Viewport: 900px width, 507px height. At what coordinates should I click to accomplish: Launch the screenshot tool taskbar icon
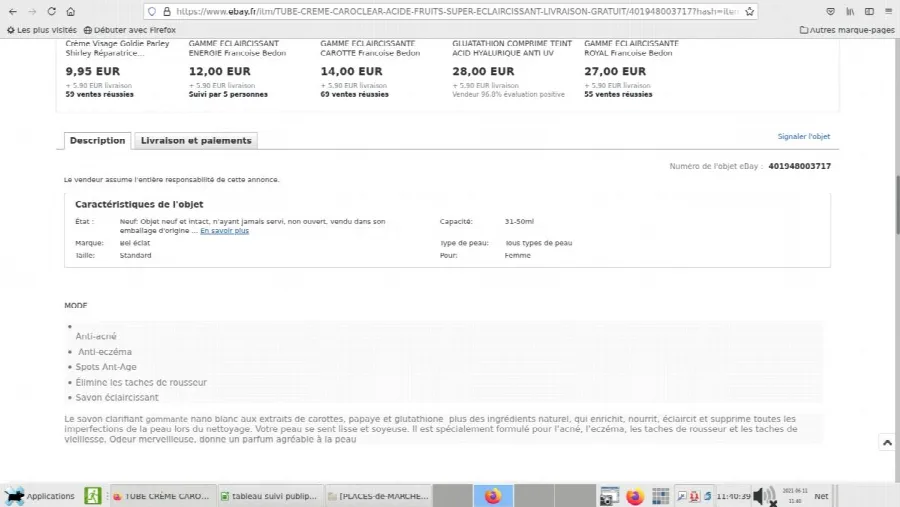coord(609,496)
